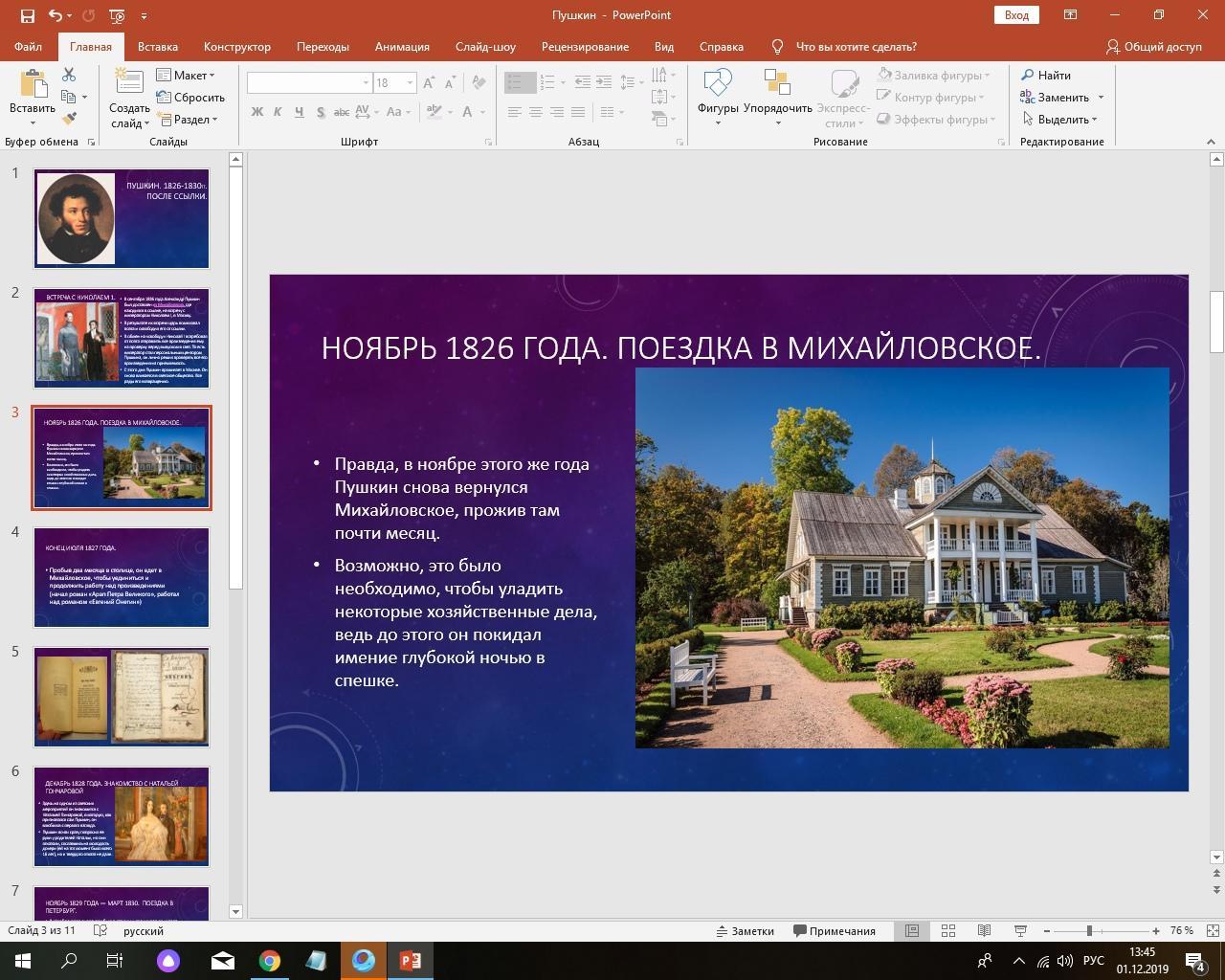Open Google Chrome from the taskbar
Screen dimensions: 1225x980
(270, 961)
